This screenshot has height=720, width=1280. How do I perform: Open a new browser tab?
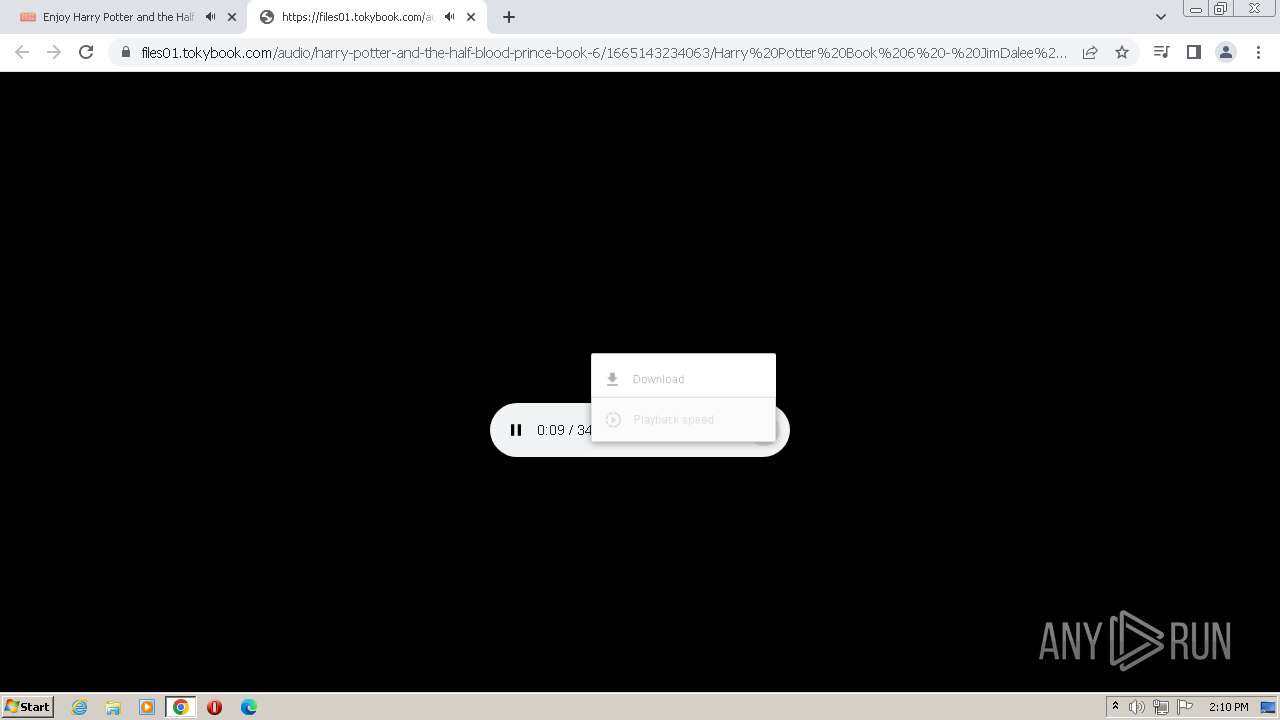(x=509, y=17)
